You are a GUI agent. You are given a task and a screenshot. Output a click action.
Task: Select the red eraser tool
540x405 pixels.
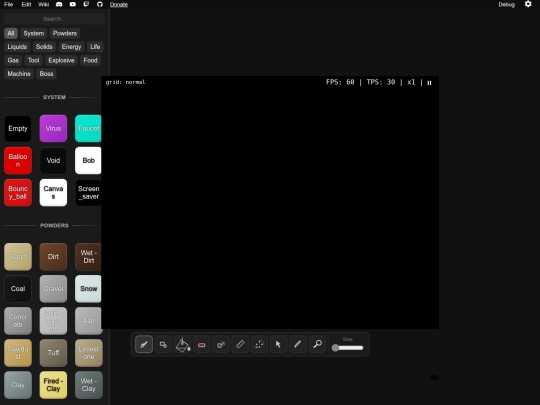tap(202, 344)
